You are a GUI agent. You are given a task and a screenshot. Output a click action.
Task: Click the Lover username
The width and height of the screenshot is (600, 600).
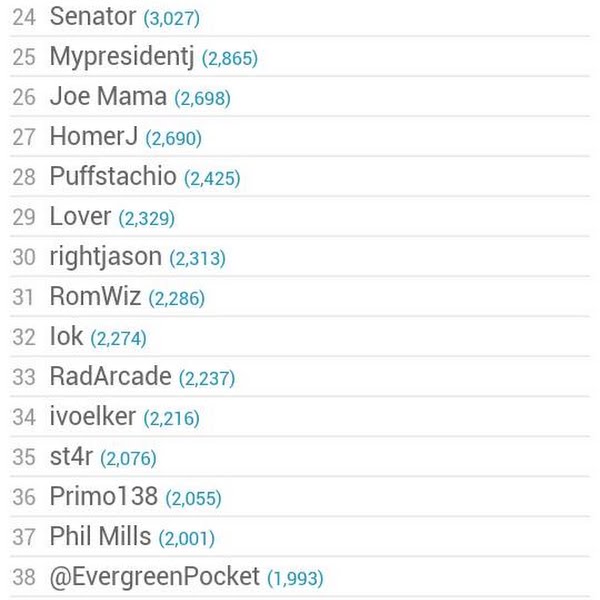click(80, 217)
